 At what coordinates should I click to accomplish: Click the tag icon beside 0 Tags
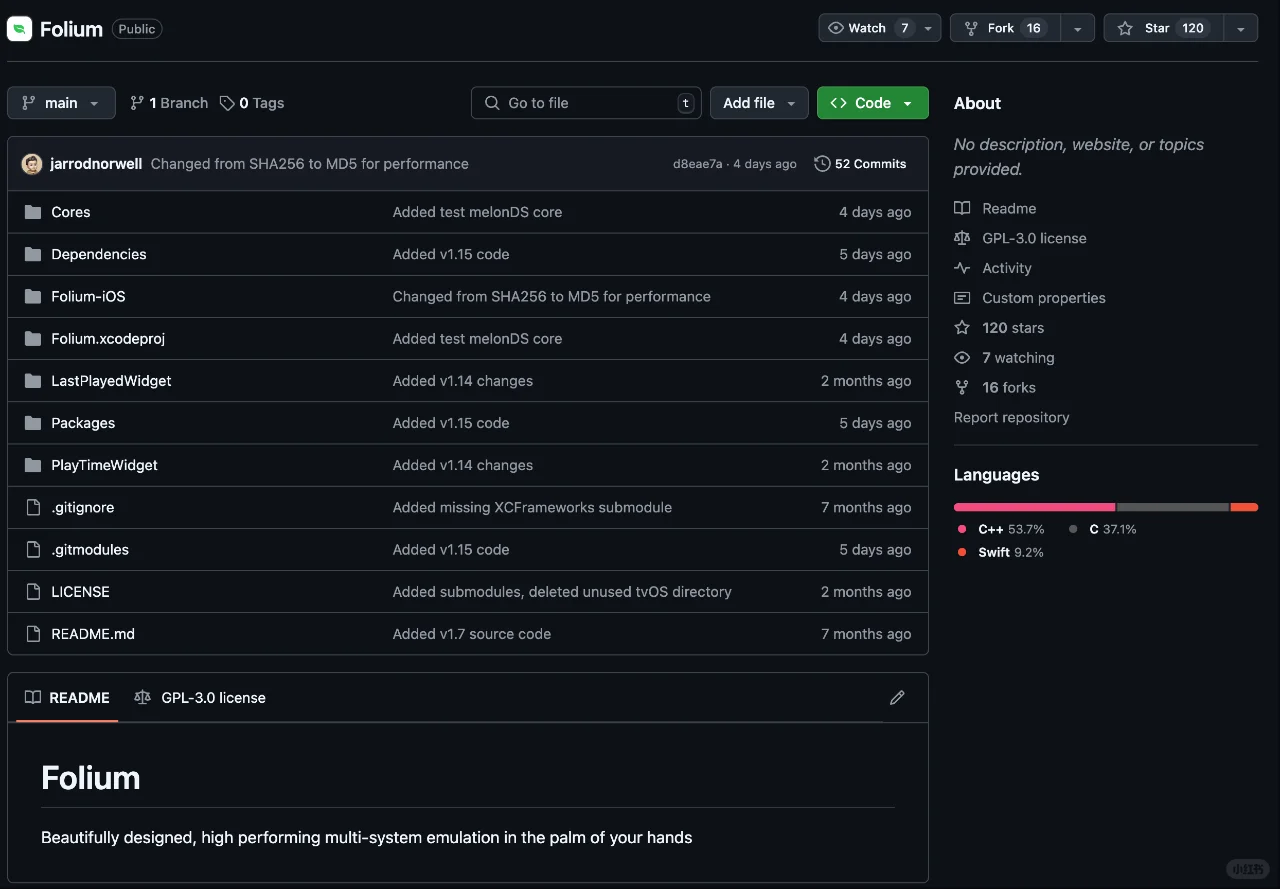[x=228, y=103]
